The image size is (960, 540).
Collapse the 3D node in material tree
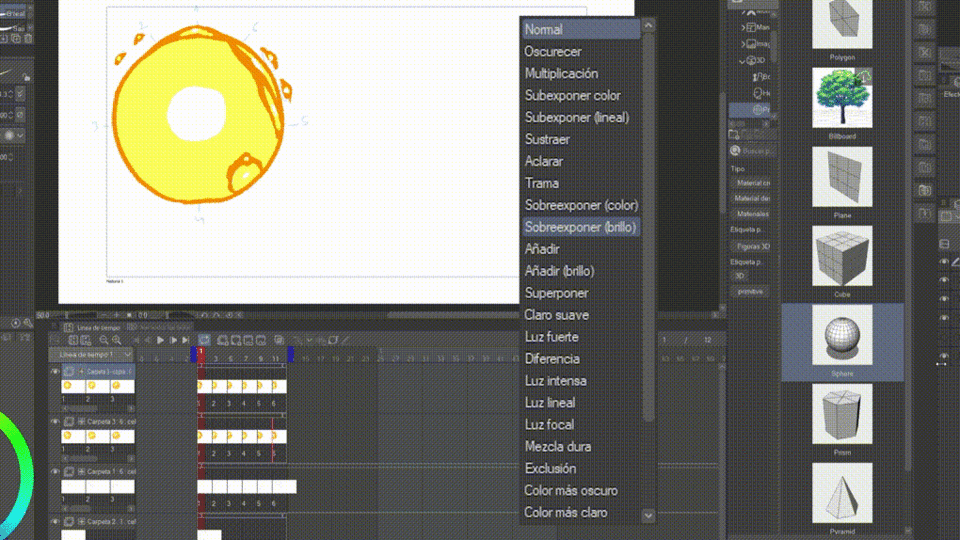(742, 61)
